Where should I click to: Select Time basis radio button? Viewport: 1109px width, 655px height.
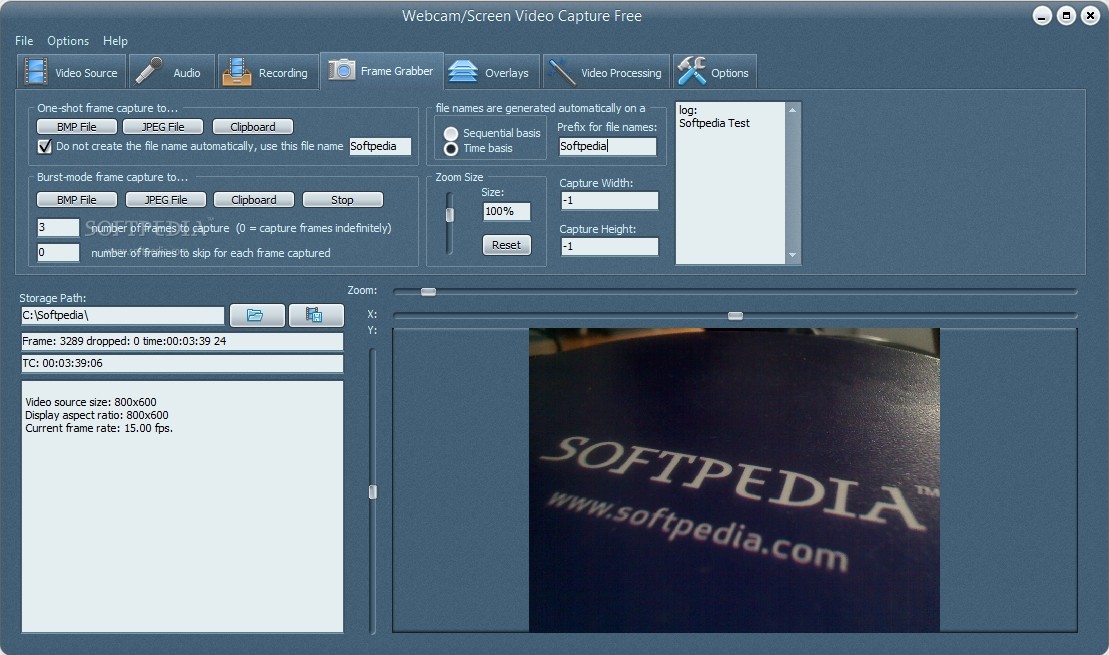pyautogui.click(x=451, y=149)
